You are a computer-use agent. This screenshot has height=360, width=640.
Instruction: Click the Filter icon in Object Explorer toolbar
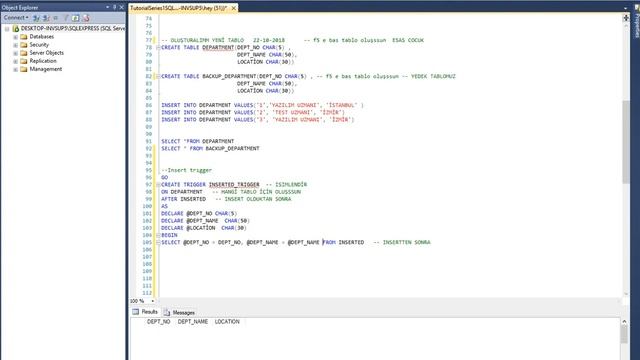click(x=66, y=18)
